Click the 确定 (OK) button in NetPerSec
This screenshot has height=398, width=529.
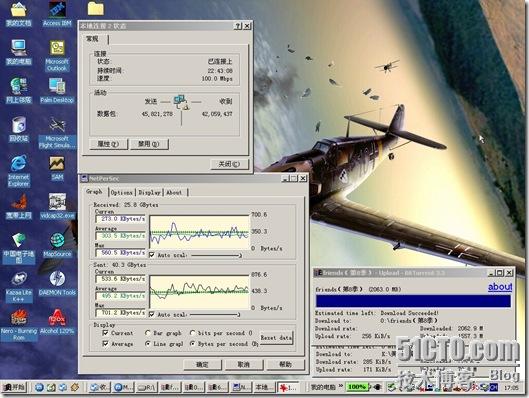(x=202, y=364)
